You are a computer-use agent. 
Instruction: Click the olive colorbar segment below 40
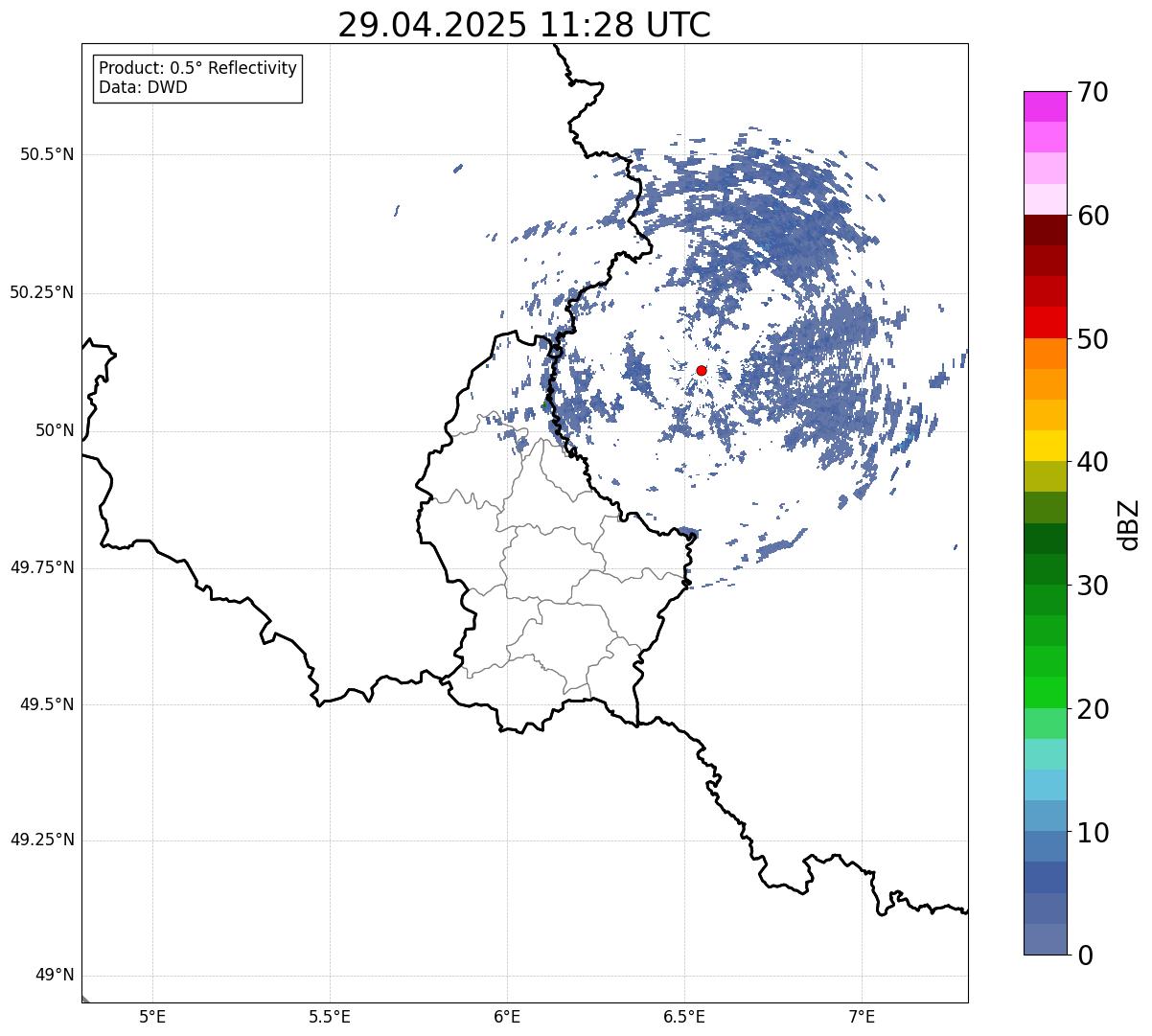(1046, 476)
